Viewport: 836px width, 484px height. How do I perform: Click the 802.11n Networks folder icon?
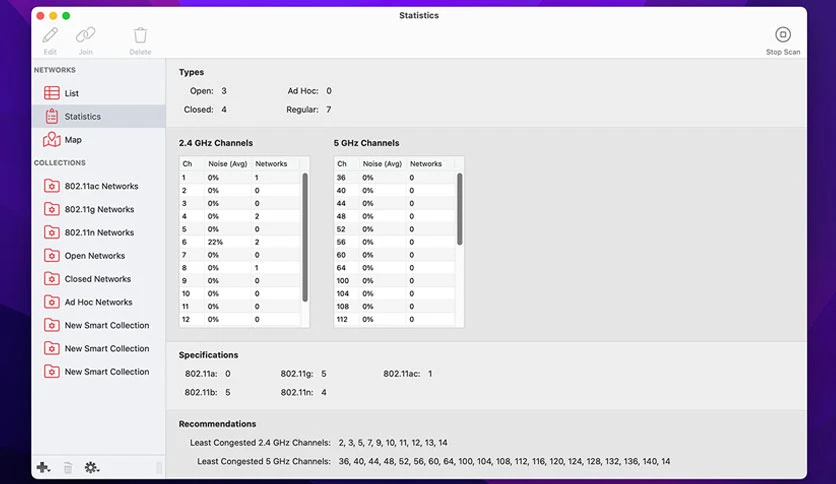click(x=52, y=232)
